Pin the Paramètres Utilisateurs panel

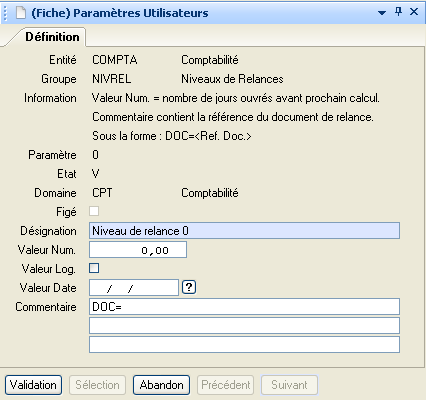(398, 12)
